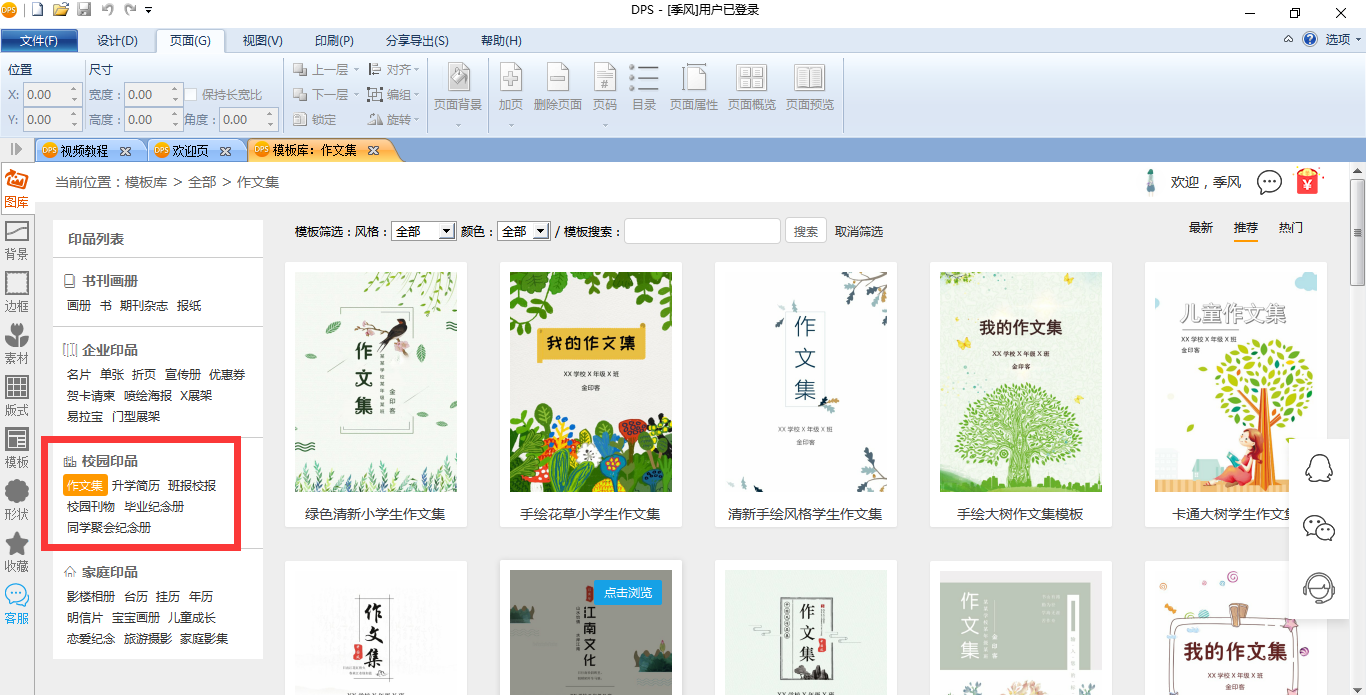Click the blue help question mark icon
Image resolution: width=1366 pixels, height=695 pixels.
(1310, 40)
